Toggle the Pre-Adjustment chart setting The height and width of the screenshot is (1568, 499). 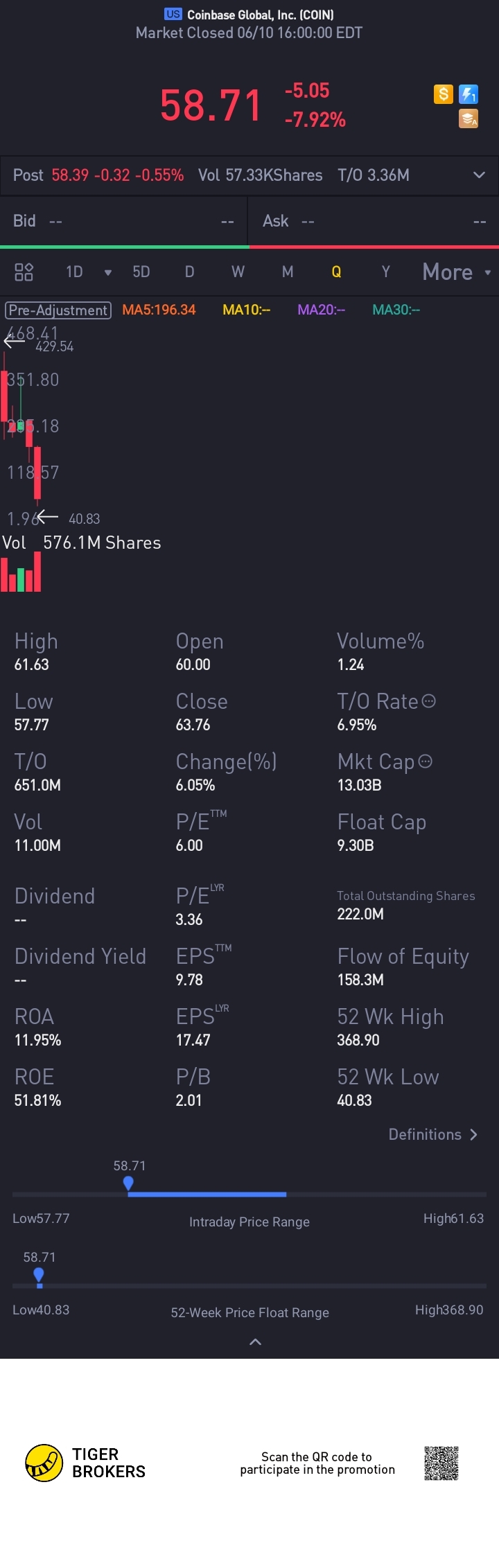pyautogui.click(x=59, y=310)
